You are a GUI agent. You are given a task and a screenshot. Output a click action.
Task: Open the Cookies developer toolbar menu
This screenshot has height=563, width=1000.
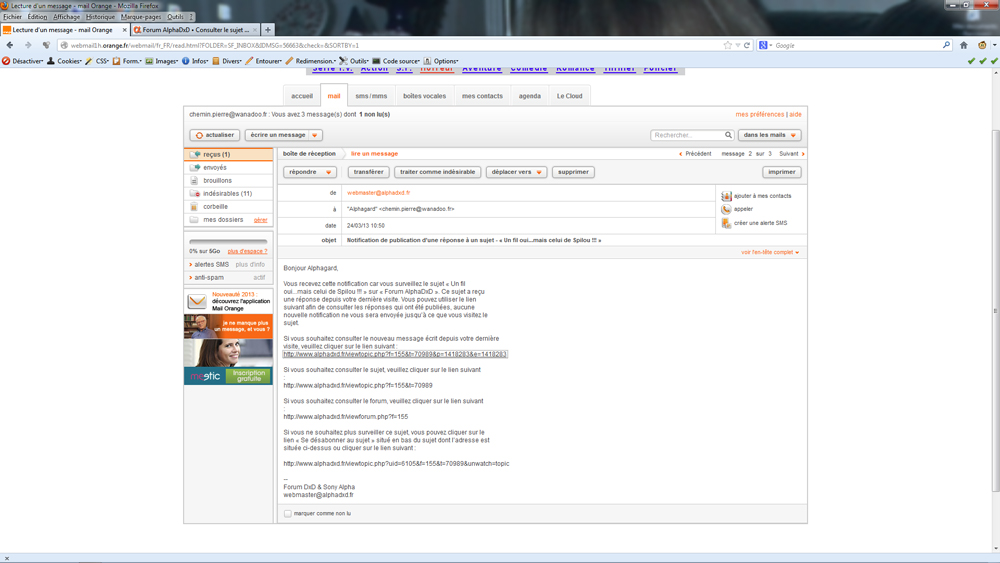[x=64, y=61]
